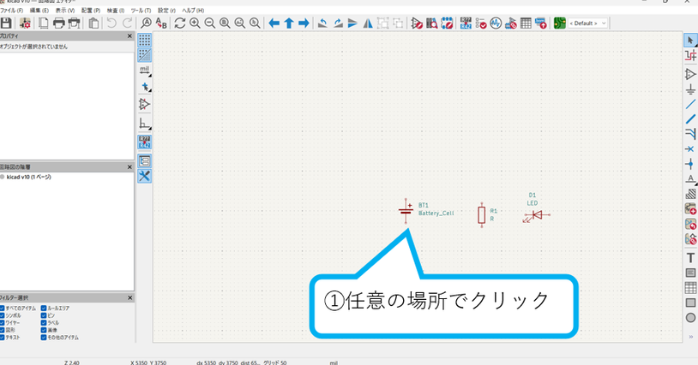The height and width of the screenshot is (365, 698).
Task: Run the electrical rules checker
Action: pos(481,23)
